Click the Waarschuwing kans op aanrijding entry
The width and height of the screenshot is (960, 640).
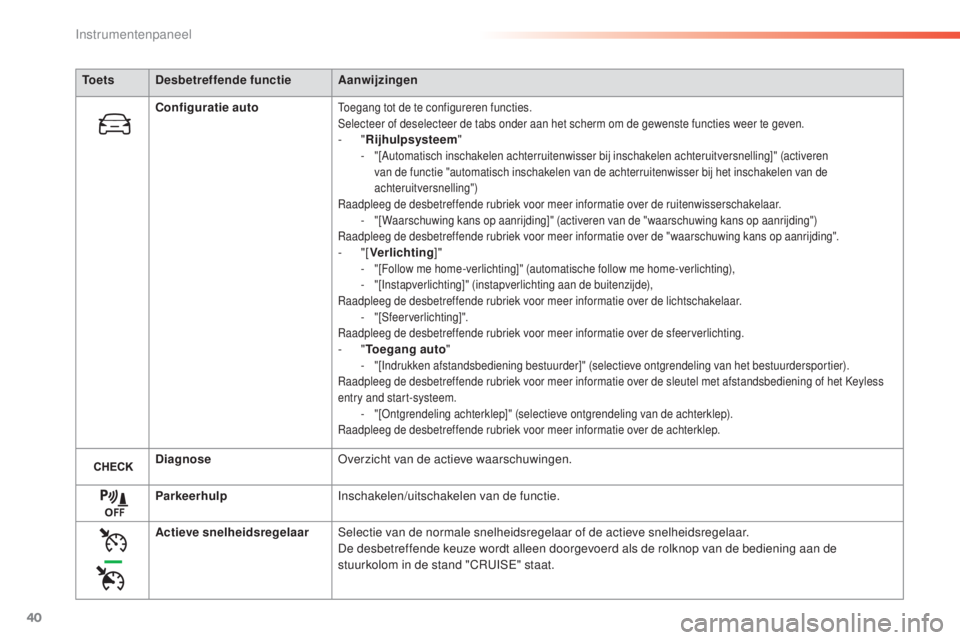pyautogui.click(x=595, y=220)
